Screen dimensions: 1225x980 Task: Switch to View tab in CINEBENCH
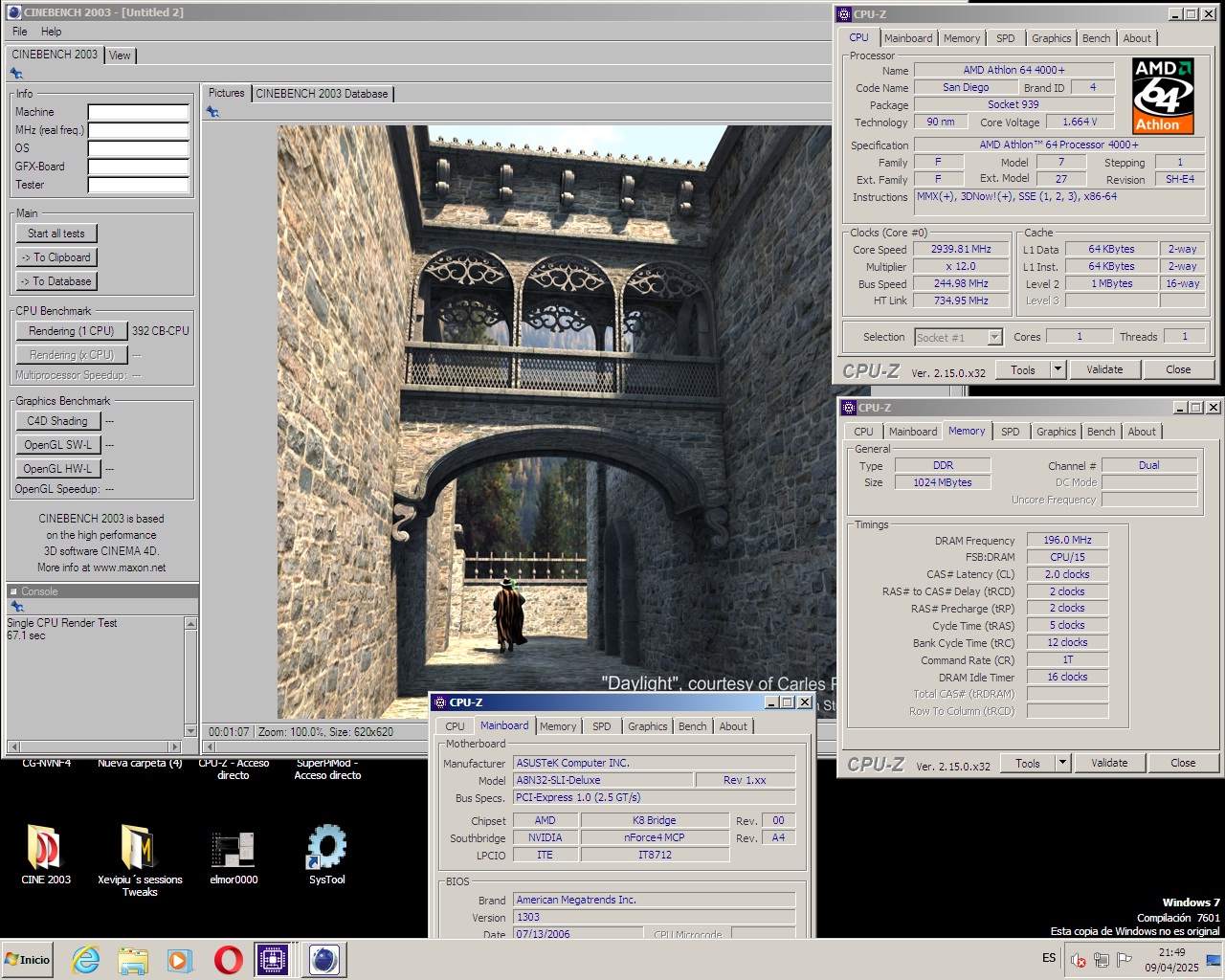(120, 56)
